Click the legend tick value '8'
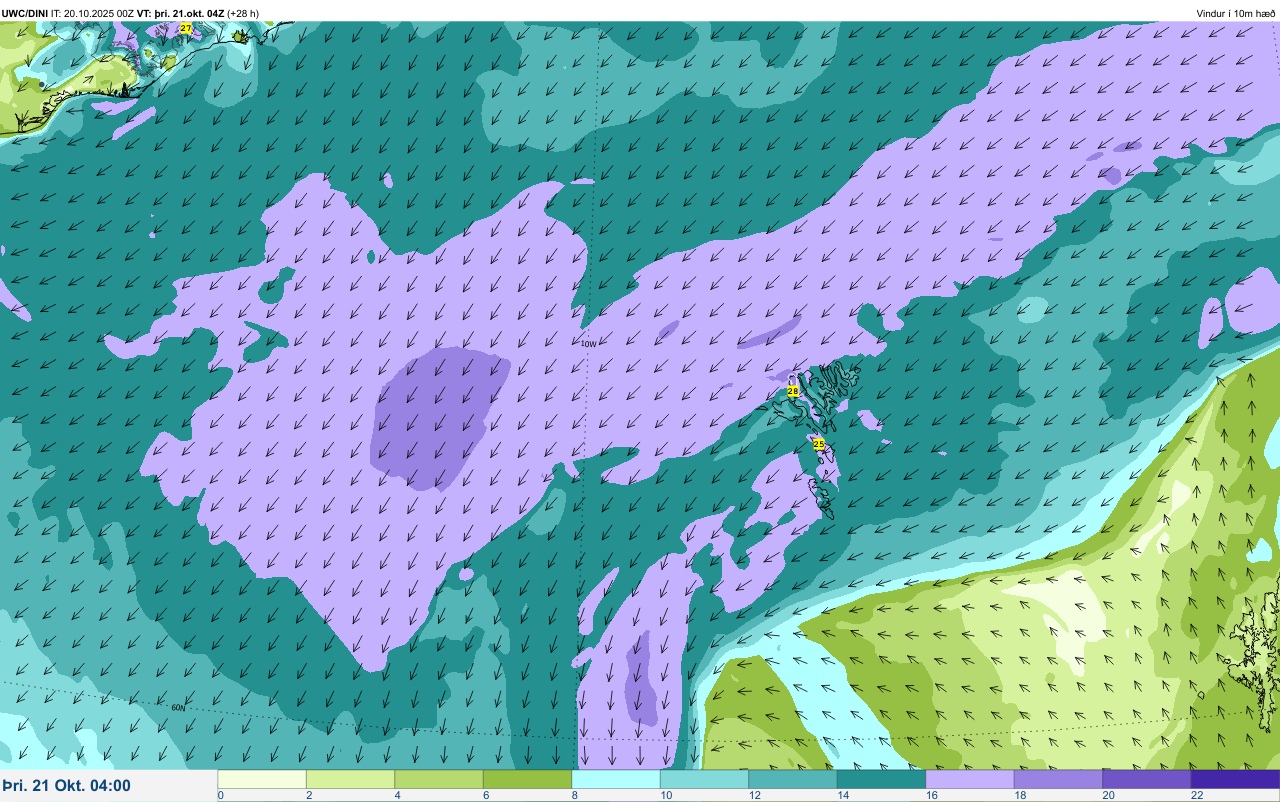The width and height of the screenshot is (1280, 802). (574, 795)
